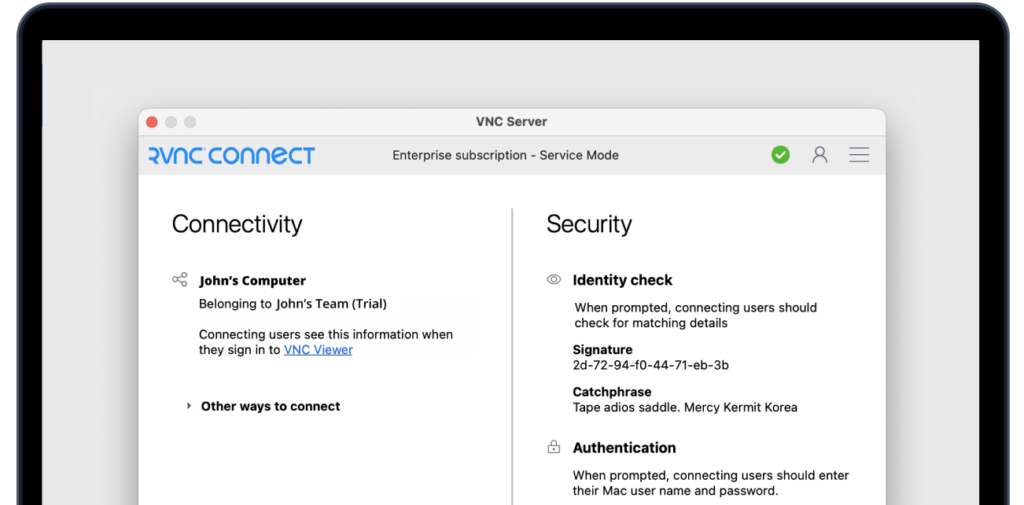Open the hamburger menu icon

pos(859,155)
